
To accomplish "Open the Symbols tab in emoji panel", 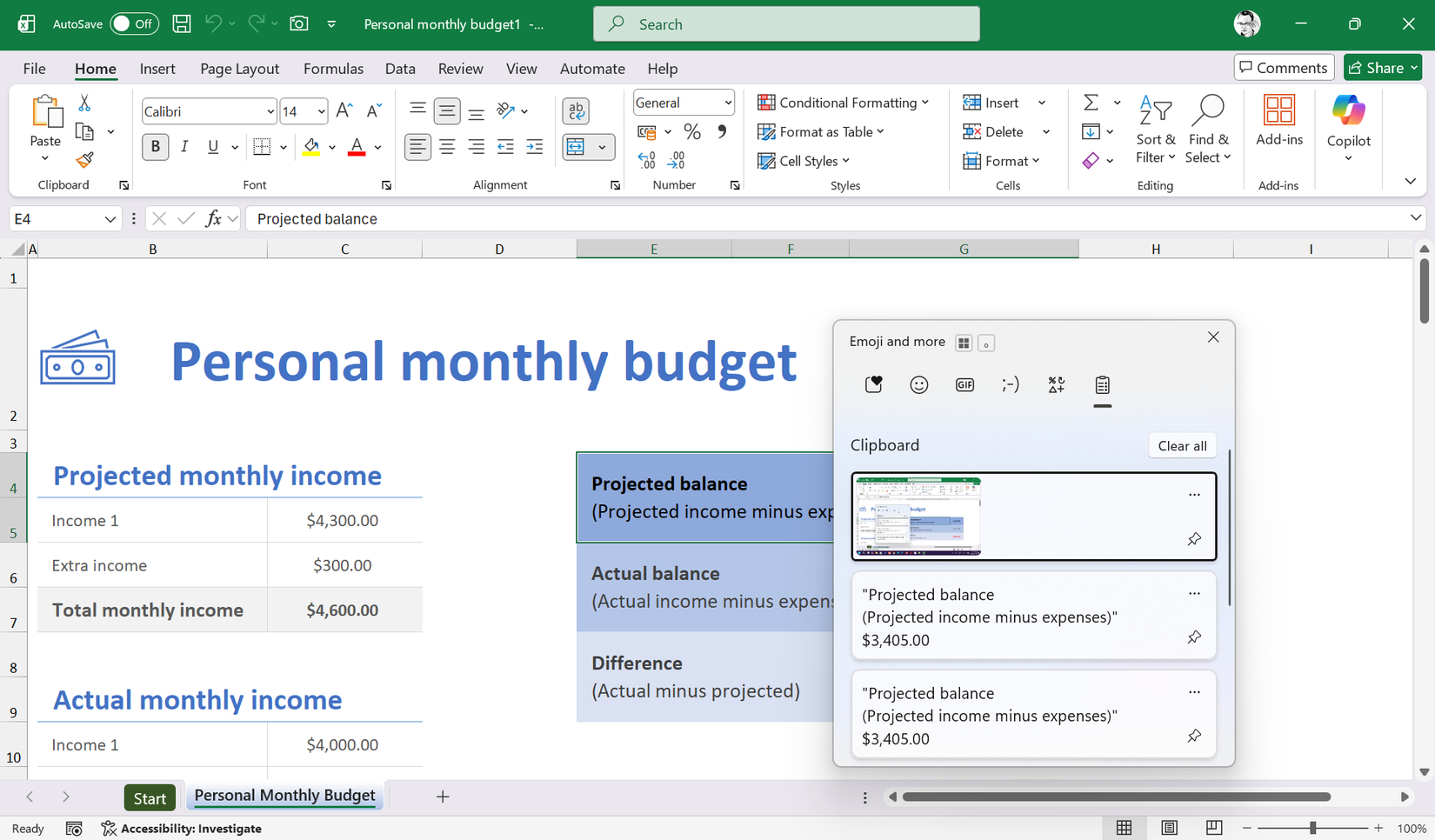I will coord(1057,385).
